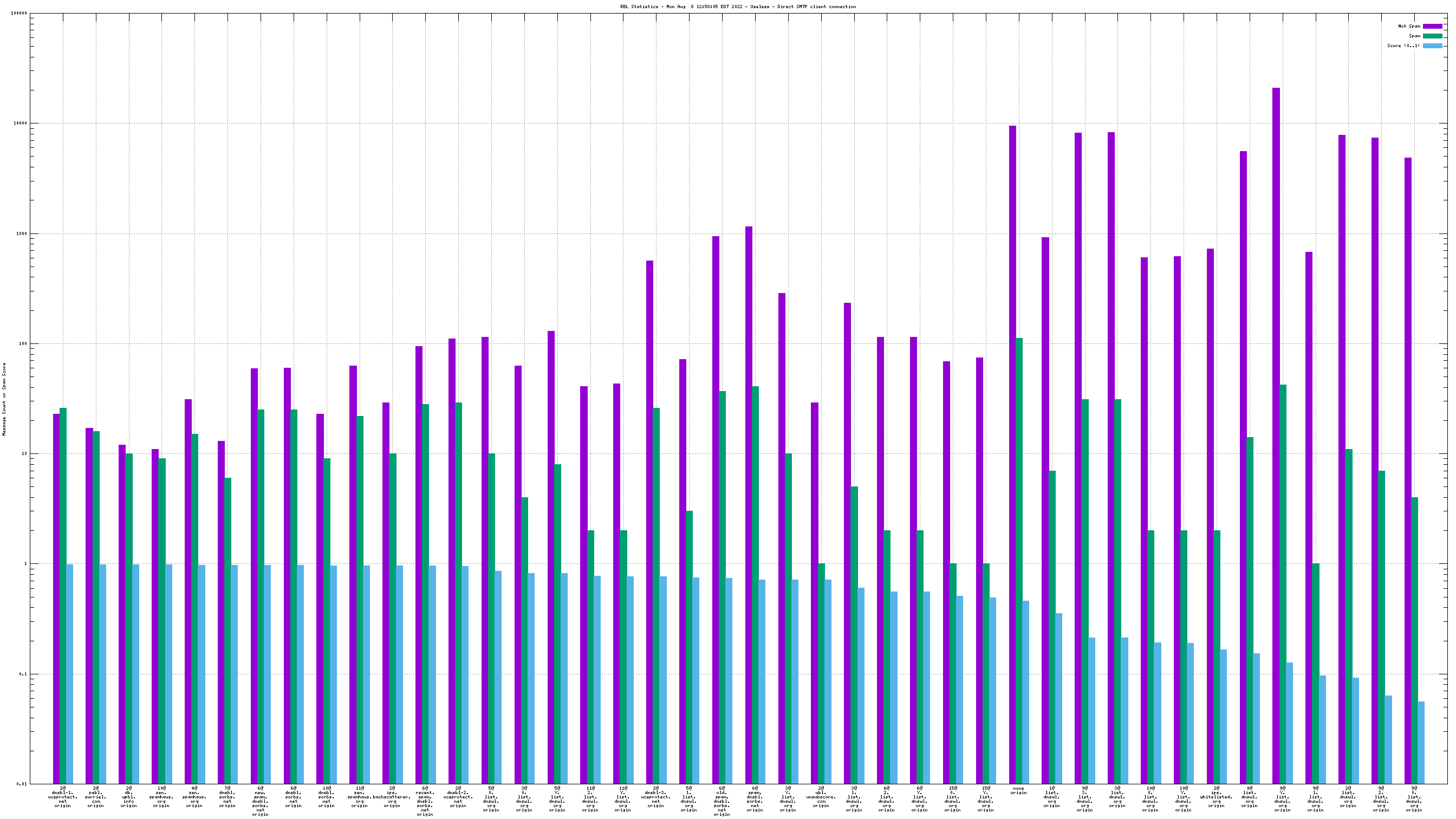Click the 0.01 y-axis tick label

coord(22,783)
